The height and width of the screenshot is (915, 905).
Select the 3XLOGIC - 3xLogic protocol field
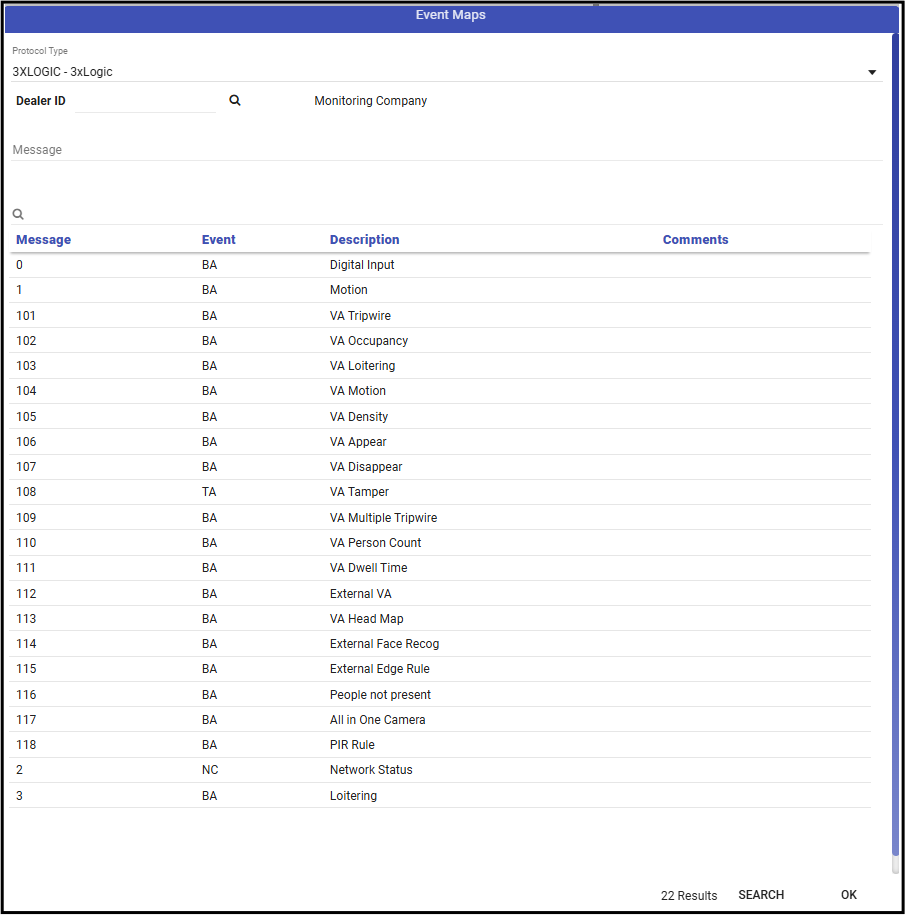(447, 72)
